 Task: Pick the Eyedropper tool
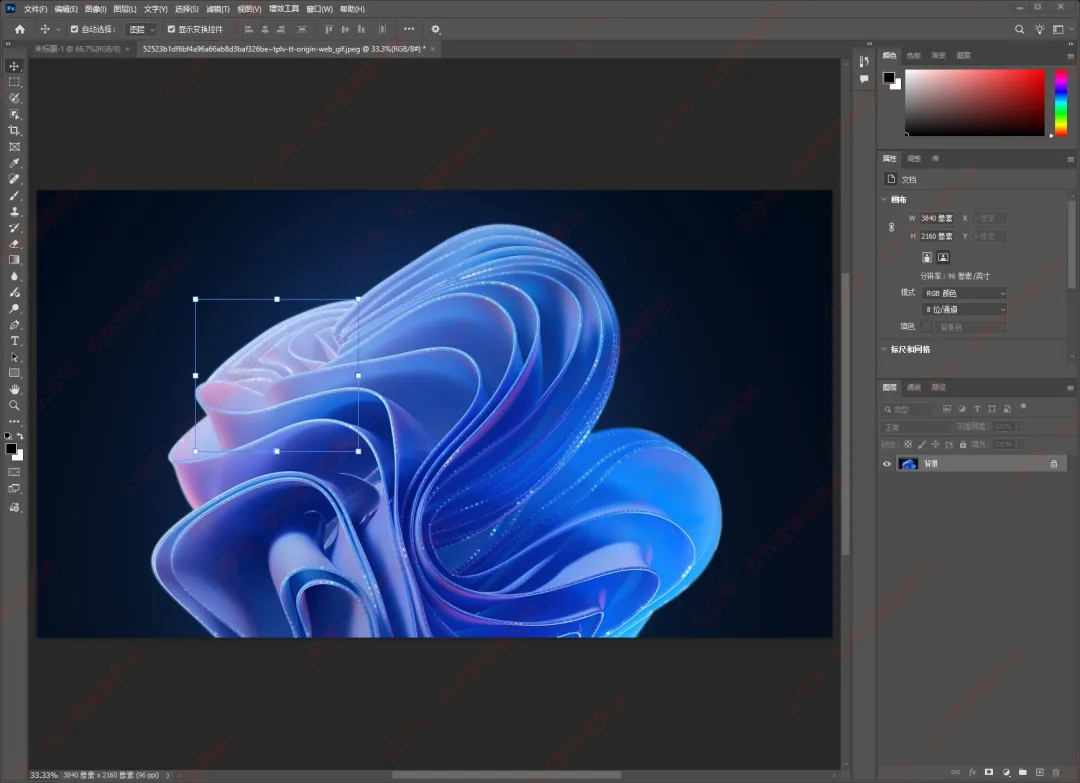tap(14, 163)
